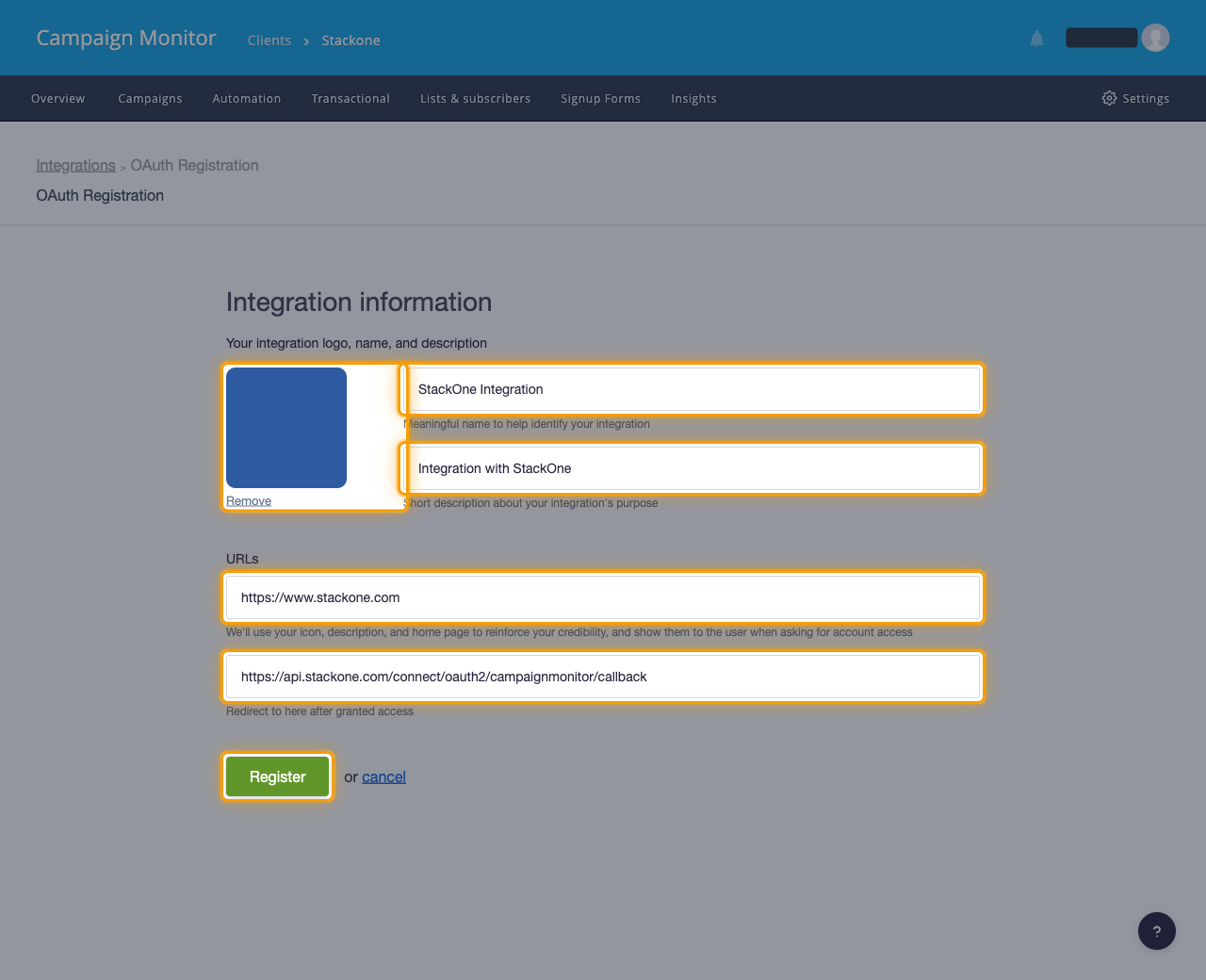
Task: Click 'Meaningful name to help identify' hint text
Action: click(527, 424)
